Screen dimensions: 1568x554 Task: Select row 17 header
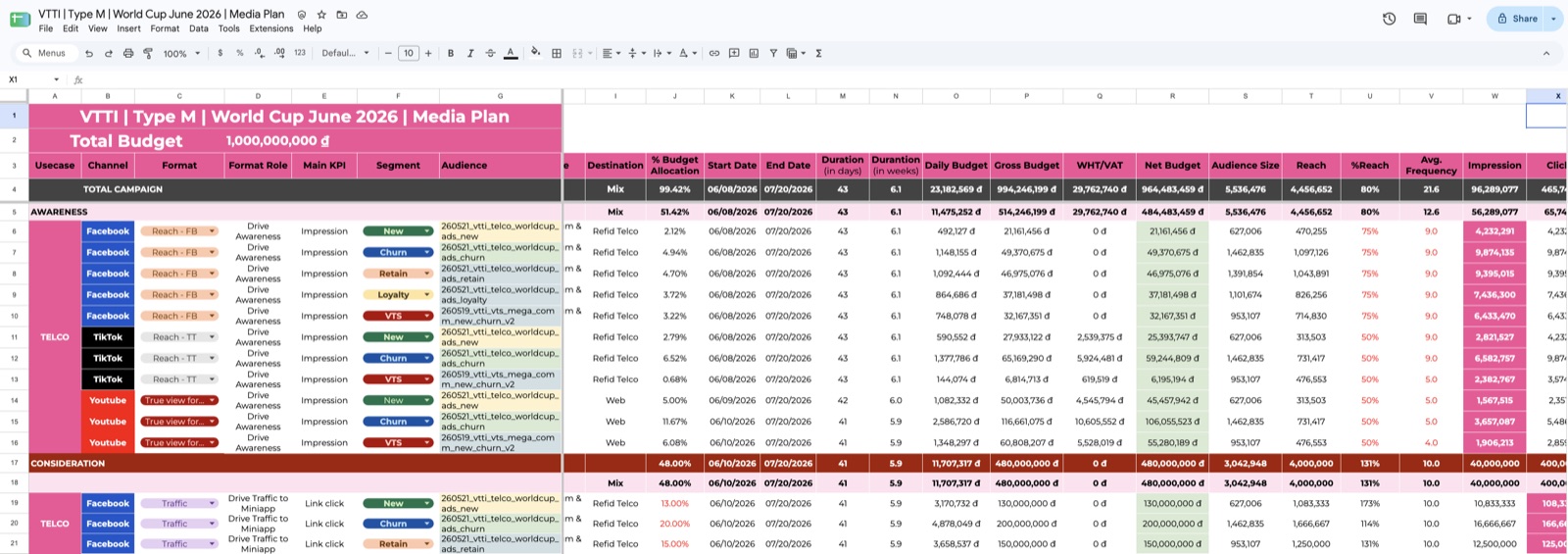(x=14, y=463)
